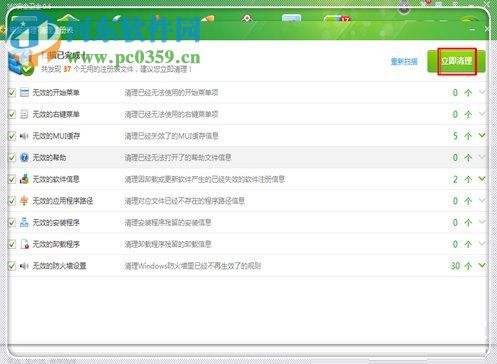Select the 无效的MUI缓存 row label
This screenshot has height=364, width=497.
(x=56, y=136)
